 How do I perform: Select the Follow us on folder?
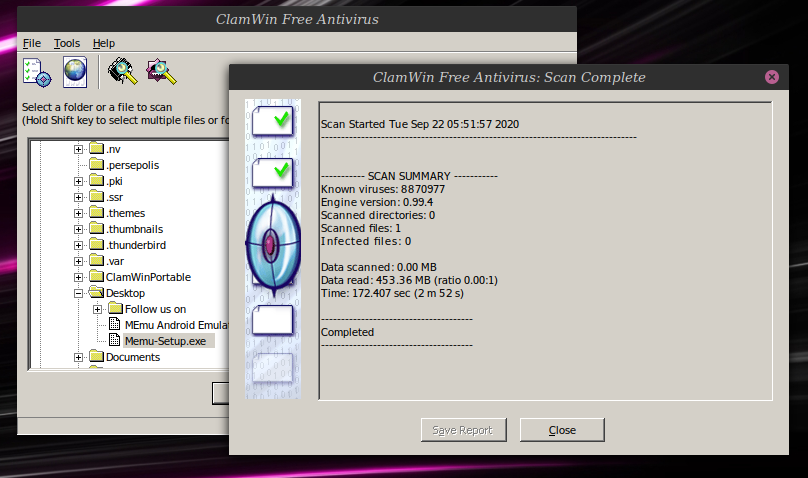155,309
